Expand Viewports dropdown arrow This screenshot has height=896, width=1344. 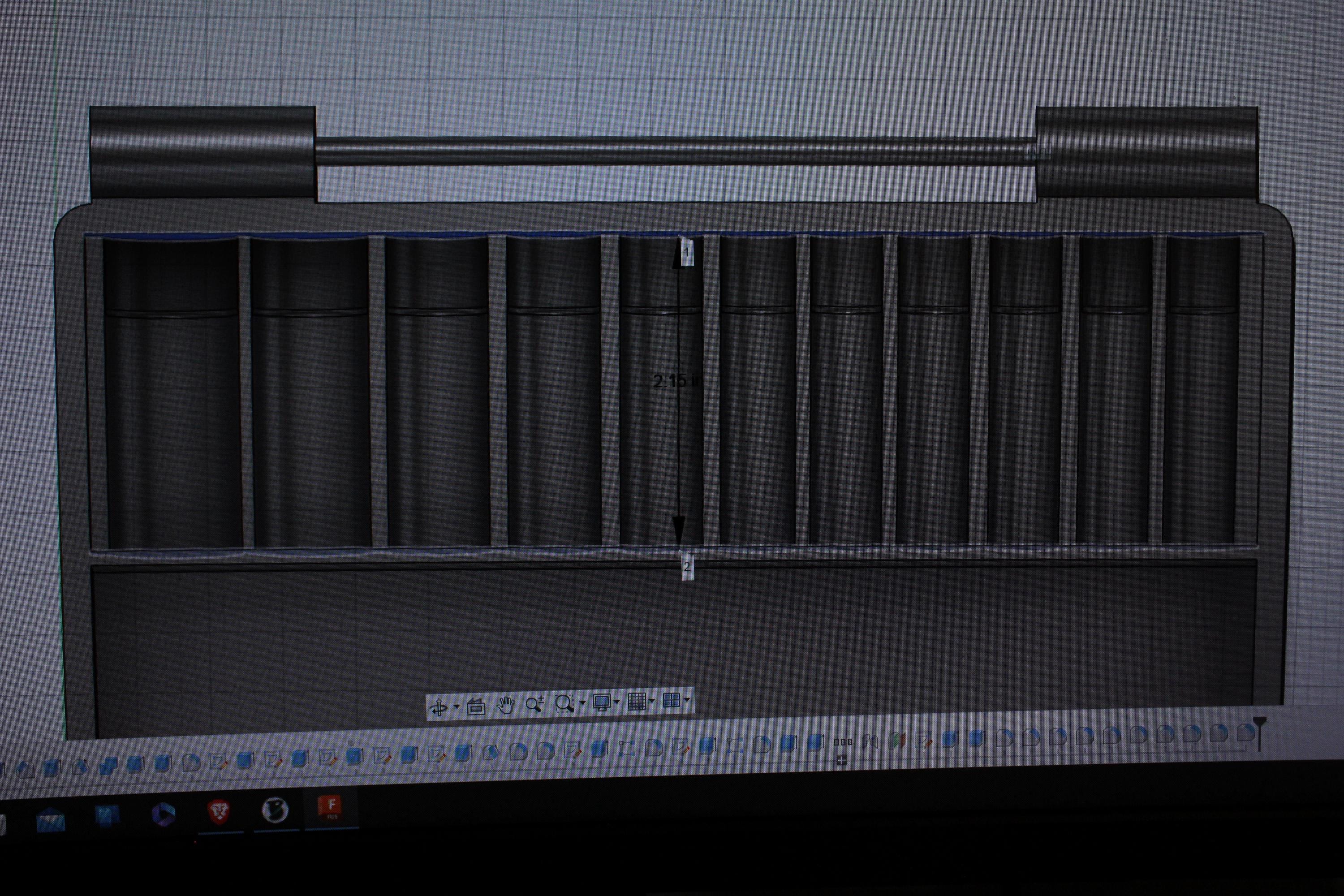pos(687,699)
